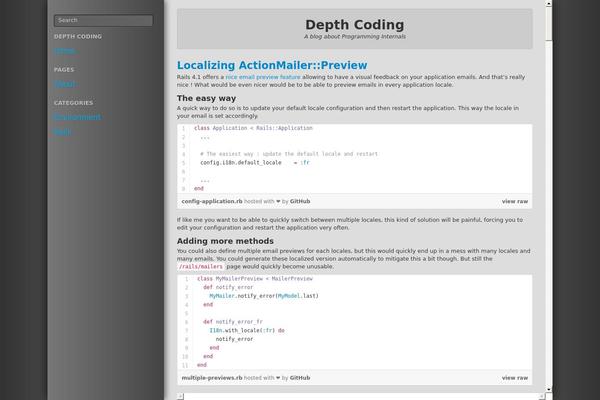Open the link under the DEPTH CODING heading
The image size is (600, 400).
pos(65,51)
